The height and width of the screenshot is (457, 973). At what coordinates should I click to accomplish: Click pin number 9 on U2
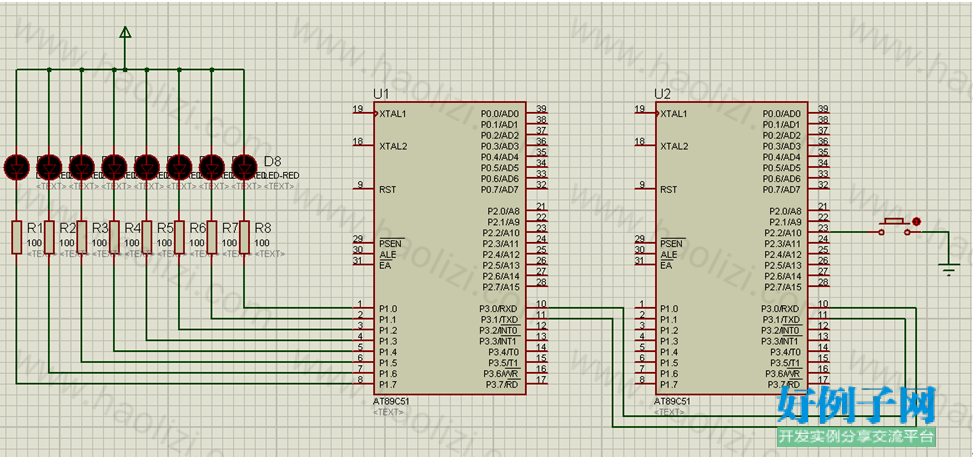click(642, 185)
